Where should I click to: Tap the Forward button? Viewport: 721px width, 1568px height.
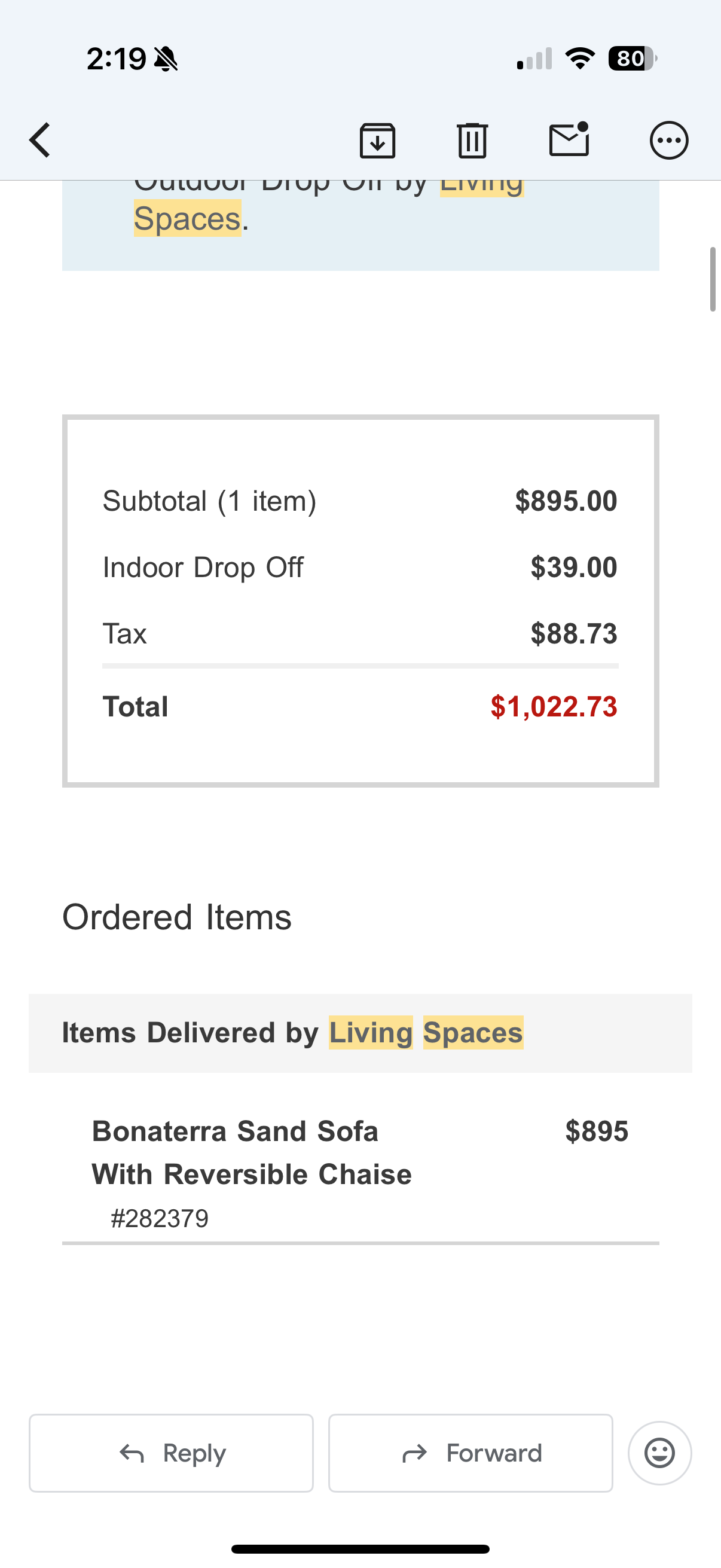(471, 1453)
